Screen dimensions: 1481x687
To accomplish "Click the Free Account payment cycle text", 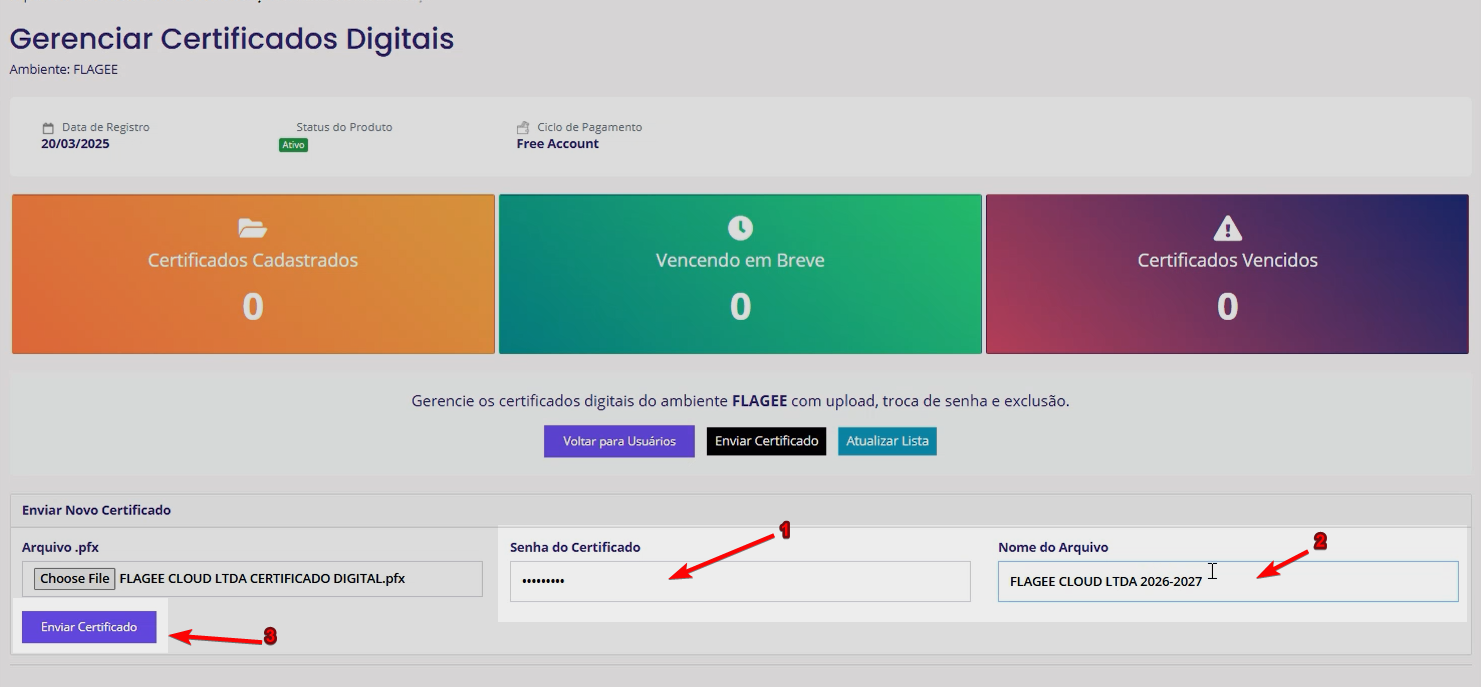I will (557, 144).
